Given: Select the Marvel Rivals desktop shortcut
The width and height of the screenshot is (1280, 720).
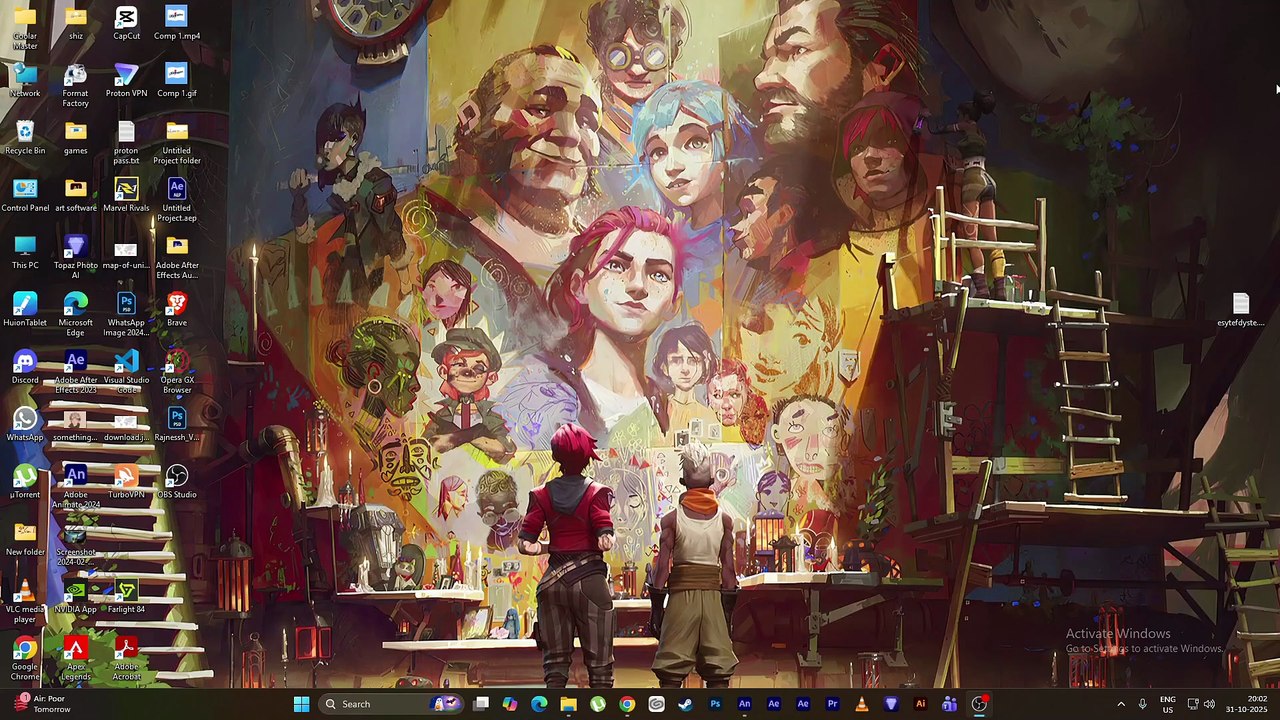Looking at the screenshot, I should pos(126,195).
